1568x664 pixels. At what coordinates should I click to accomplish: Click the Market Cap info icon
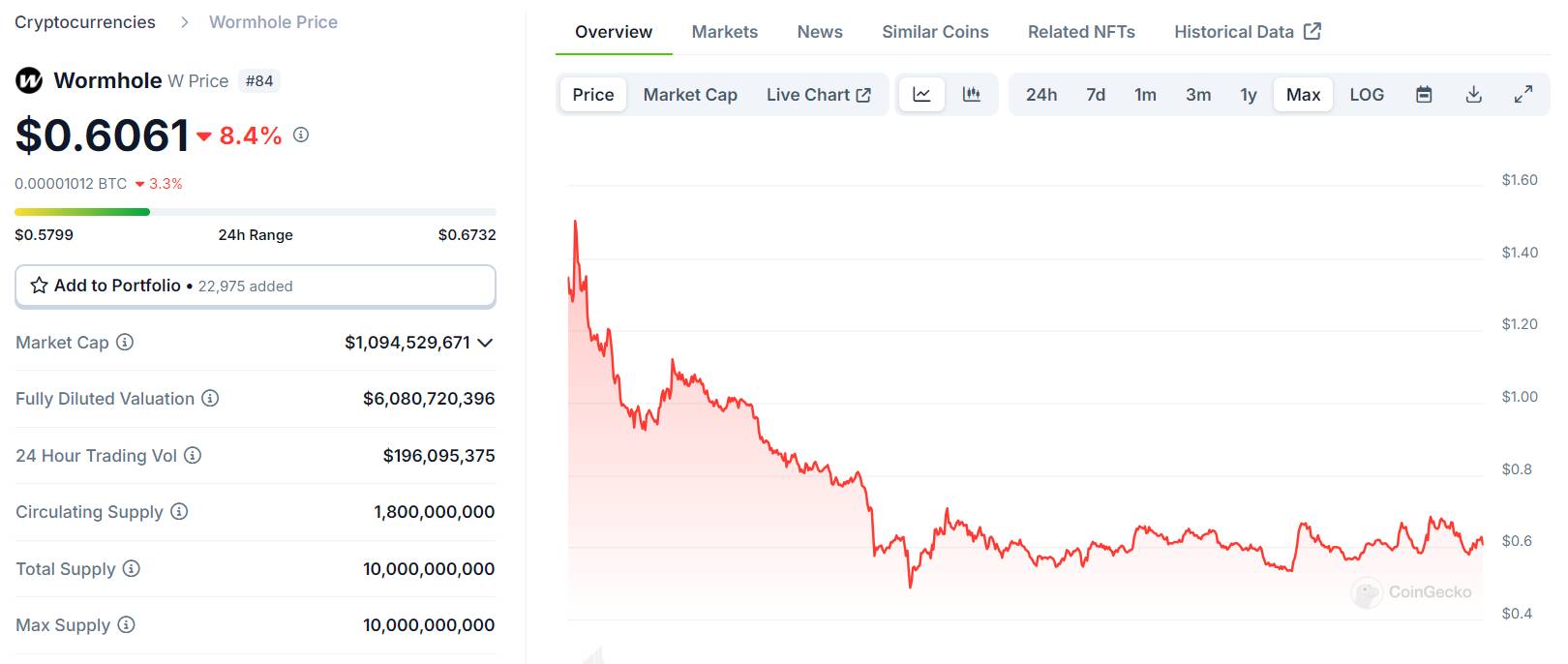coord(125,342)
